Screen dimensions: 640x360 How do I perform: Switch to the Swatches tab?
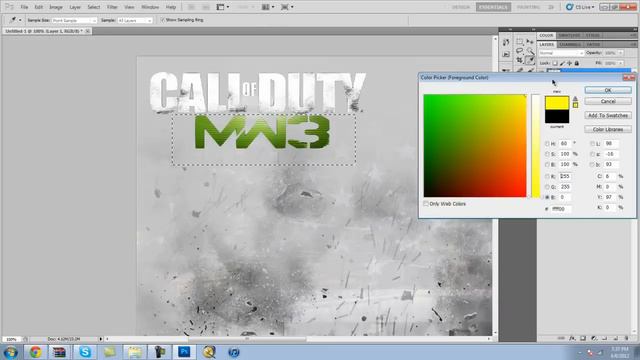pos(569,36)
